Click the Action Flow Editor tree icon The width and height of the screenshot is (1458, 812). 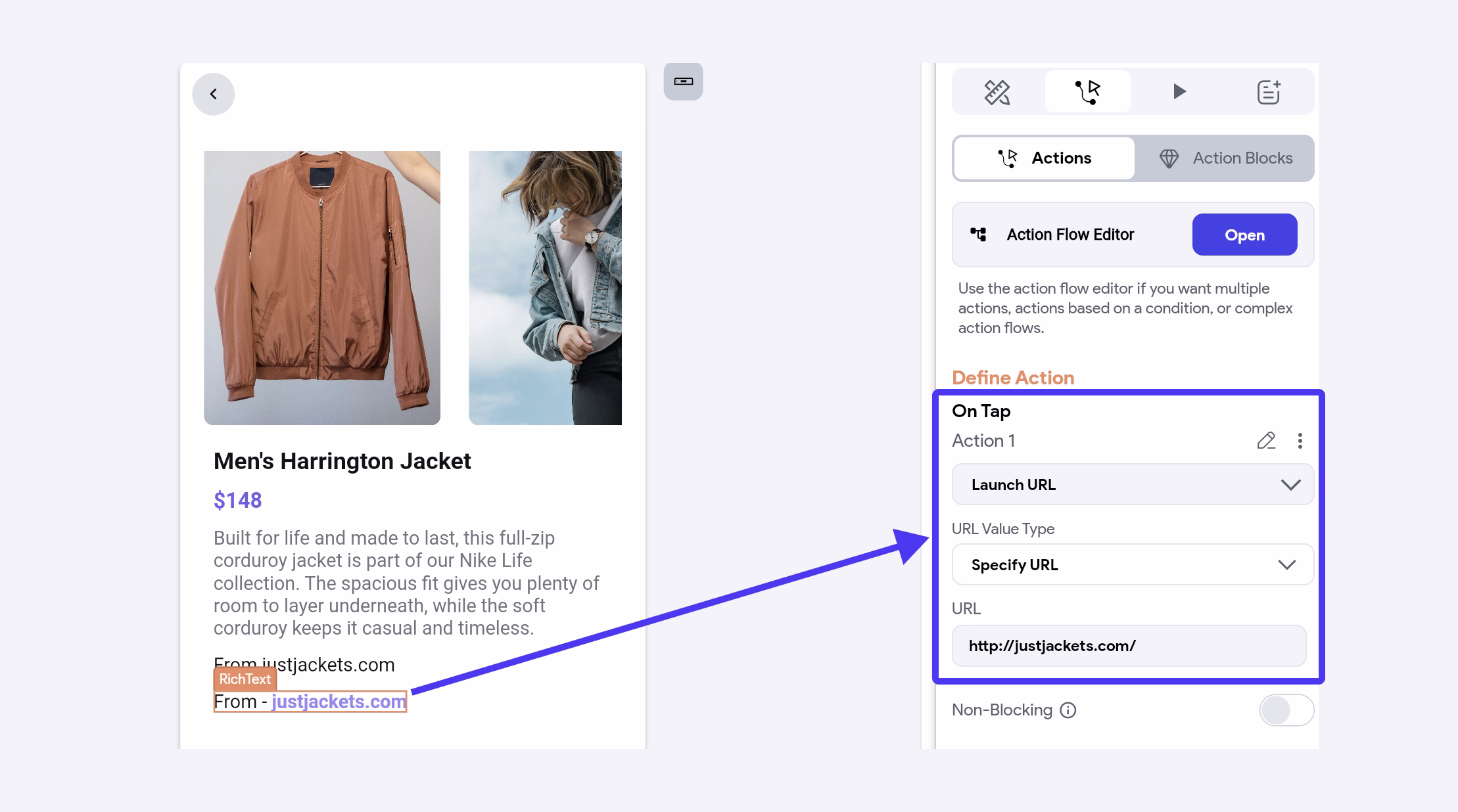tap(978, 235)
